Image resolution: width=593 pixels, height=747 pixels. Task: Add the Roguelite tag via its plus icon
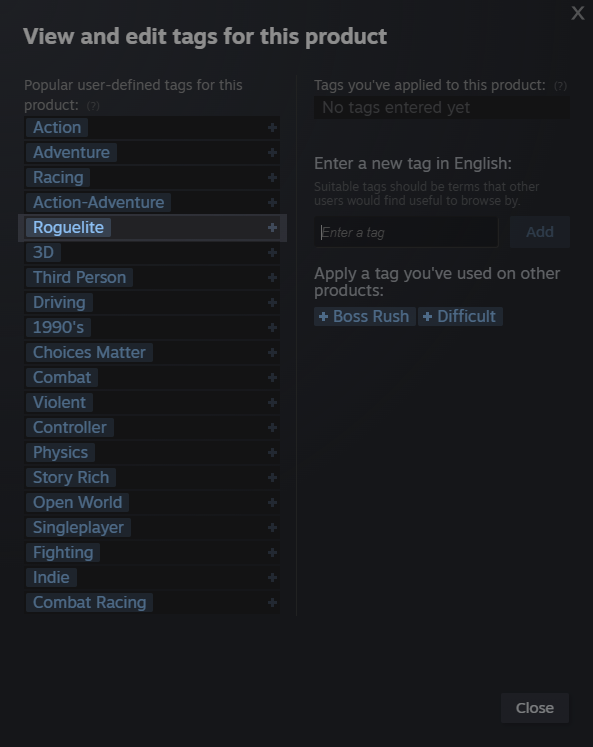tap(272, 228)
